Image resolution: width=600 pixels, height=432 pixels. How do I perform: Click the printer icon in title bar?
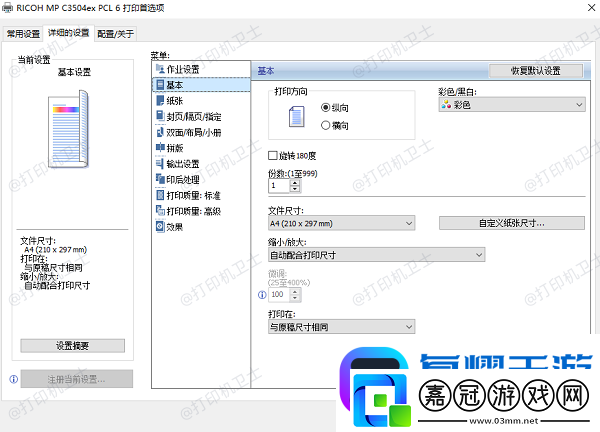(7, 8)
